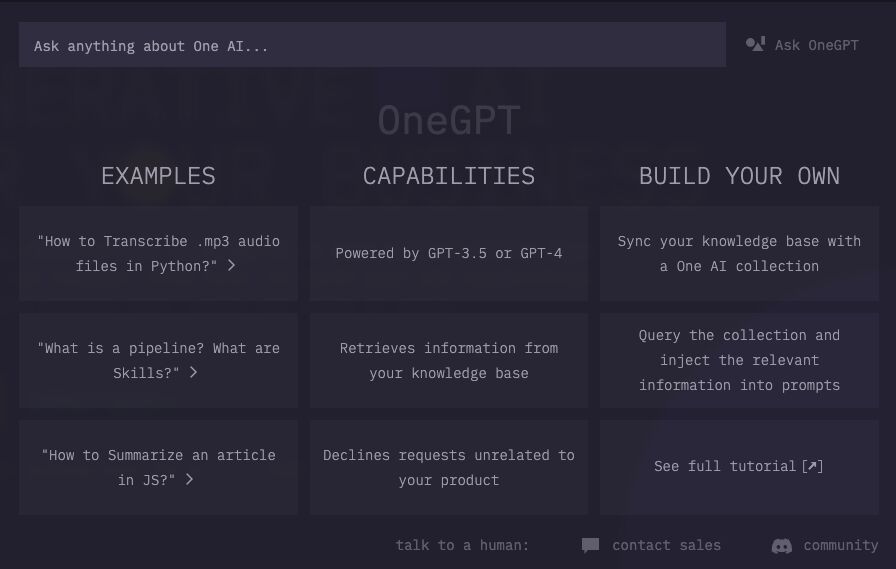Click the Ask OneGPT button
The height and width of the screenshot is (569, 896).
click(x=802, y=45)
